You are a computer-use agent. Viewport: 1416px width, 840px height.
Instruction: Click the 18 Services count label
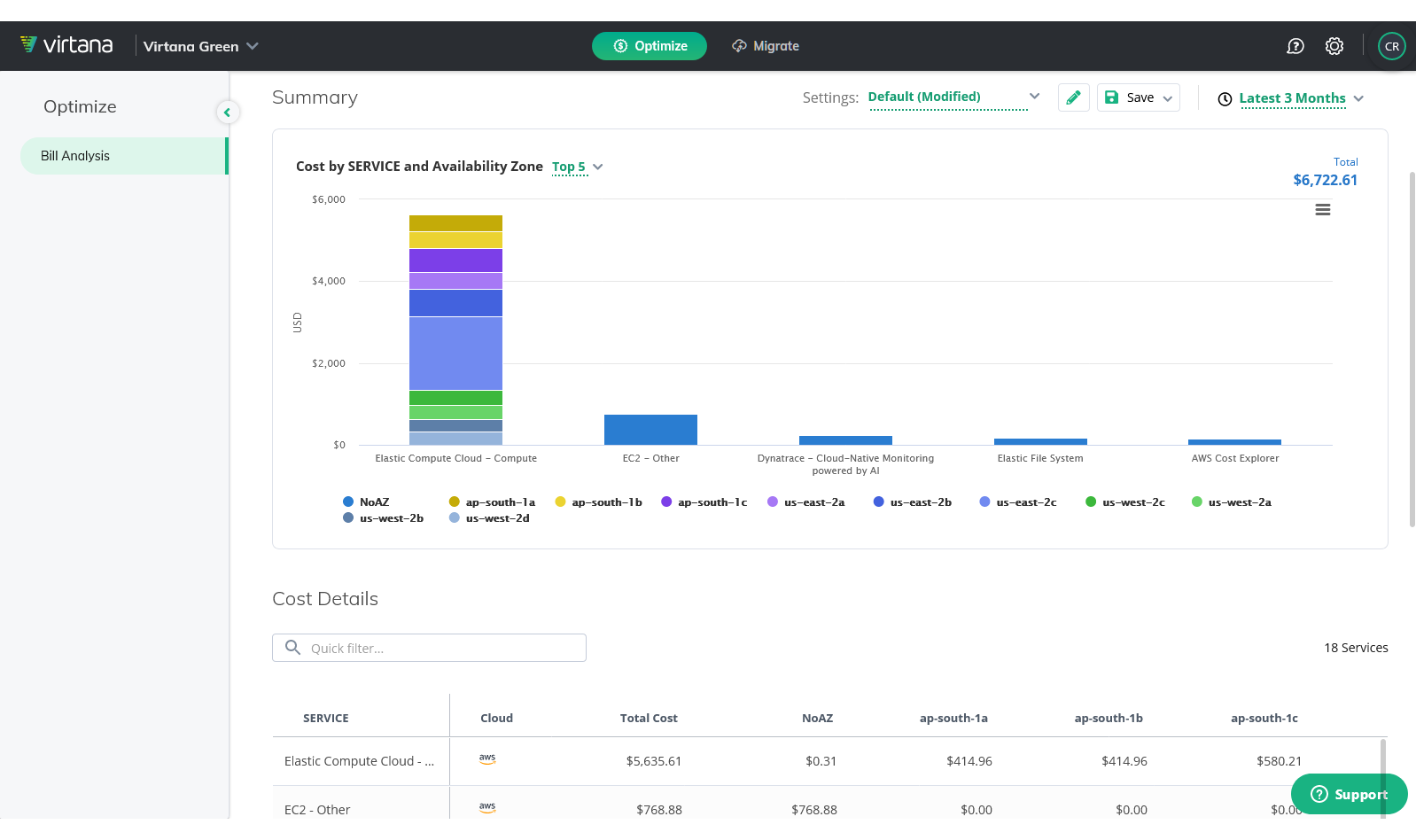point(1356,648)
